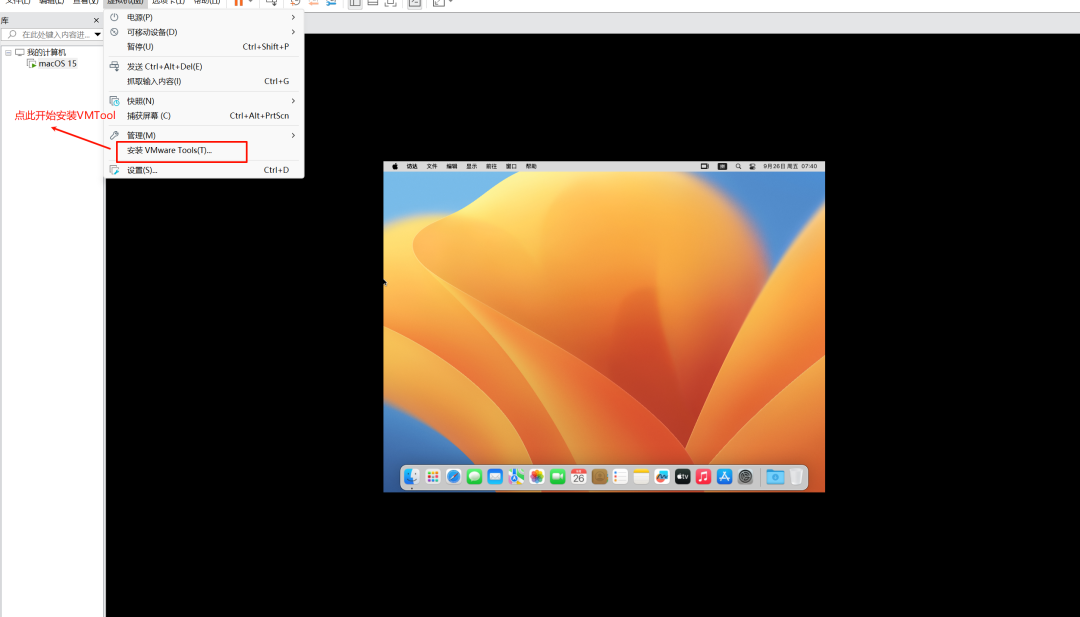
Task: Open the 管理(M) submenu
Action: click(203, 136)
